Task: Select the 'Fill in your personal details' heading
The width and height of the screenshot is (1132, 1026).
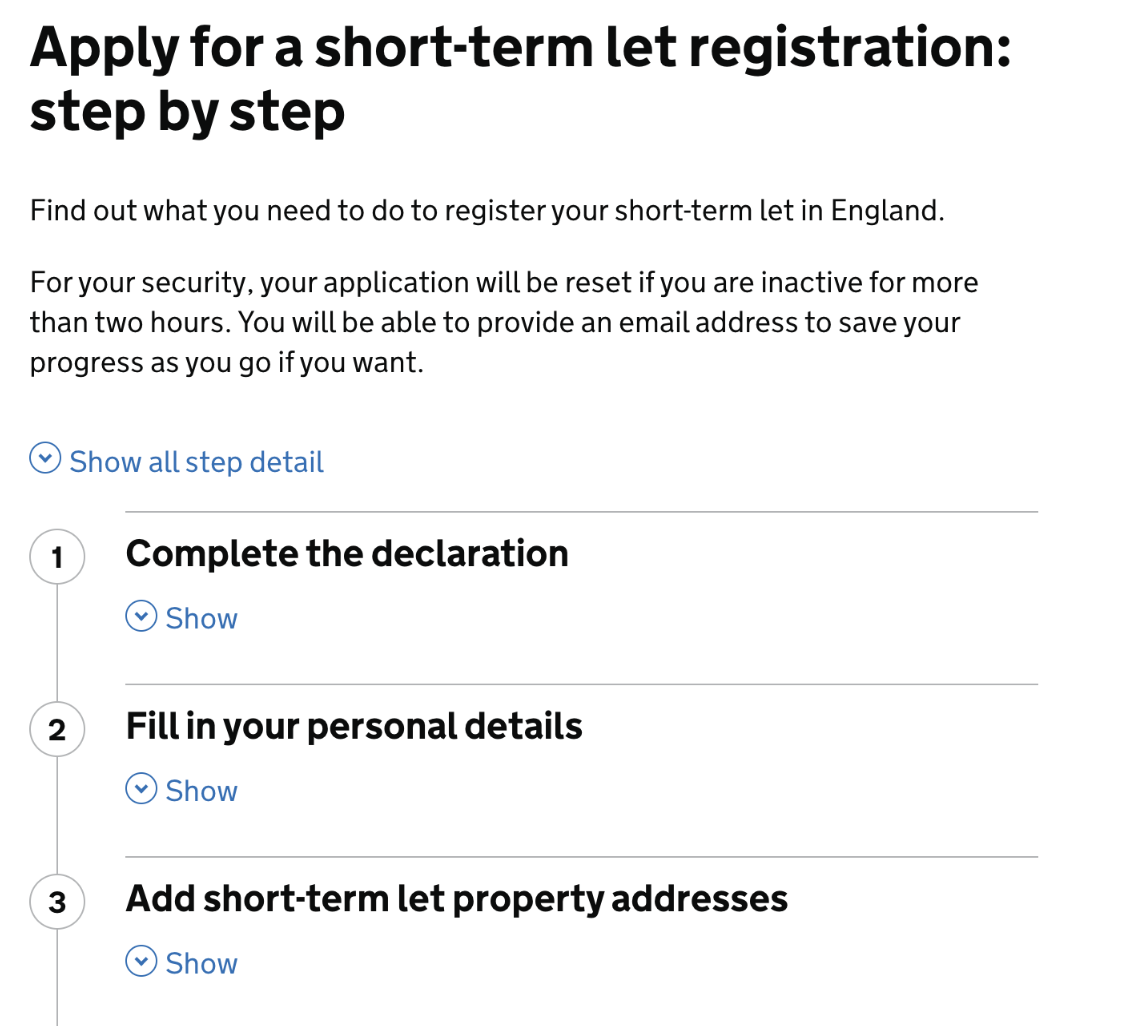Action: pyautogui.click(x=354, y=726)
